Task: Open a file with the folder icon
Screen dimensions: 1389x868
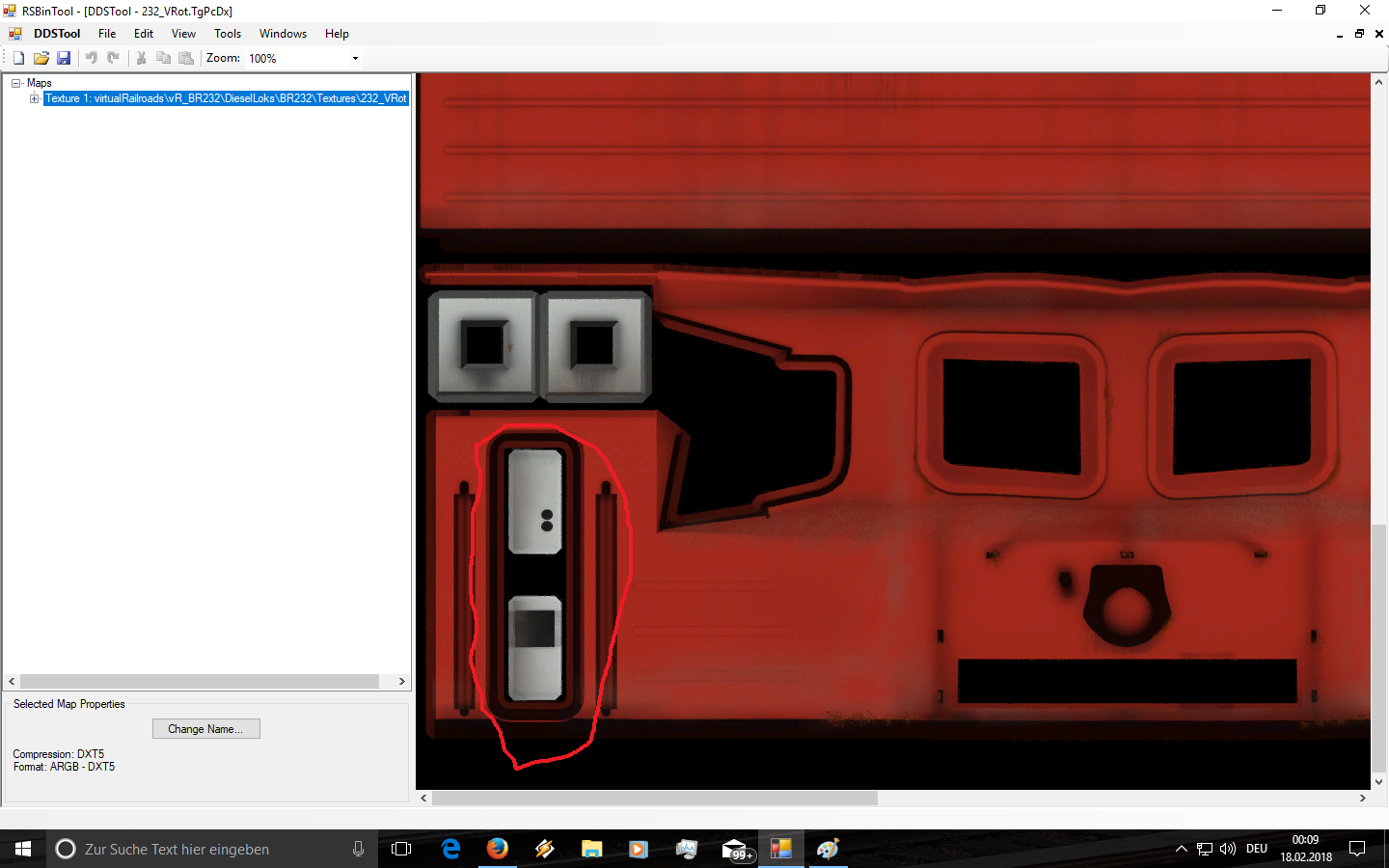Action: (41, 58)
